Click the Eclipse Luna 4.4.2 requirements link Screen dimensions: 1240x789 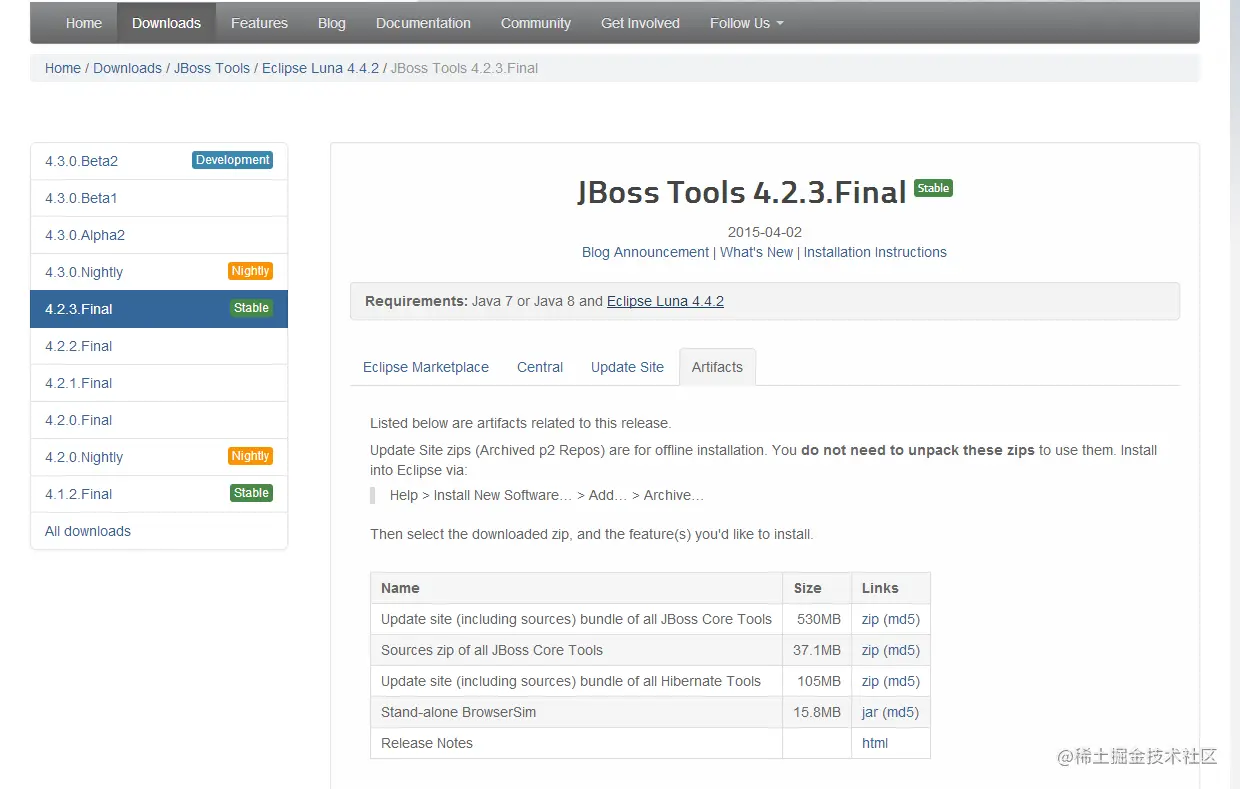point(665,301)
